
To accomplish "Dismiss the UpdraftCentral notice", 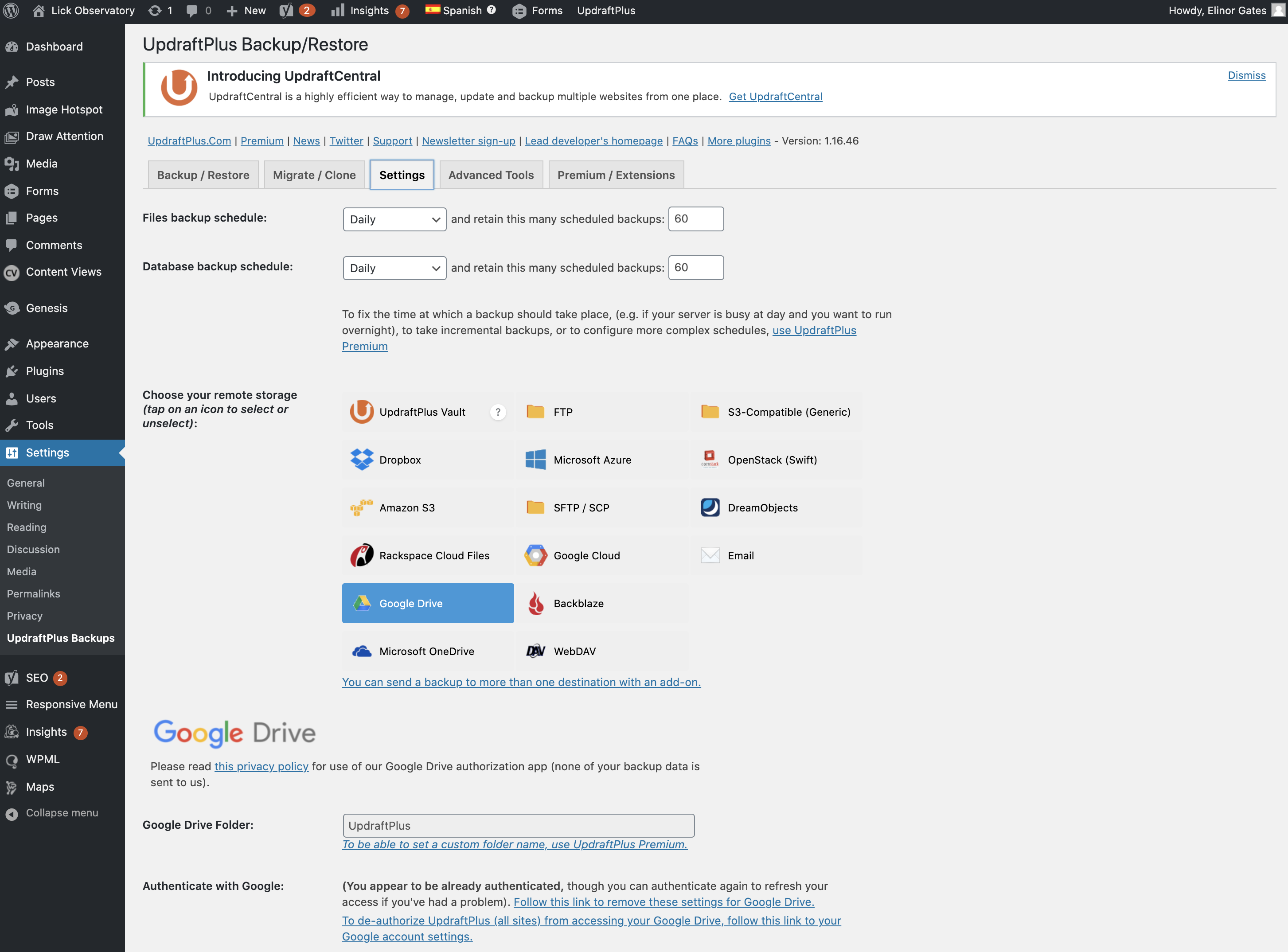I will point(1246,75).
